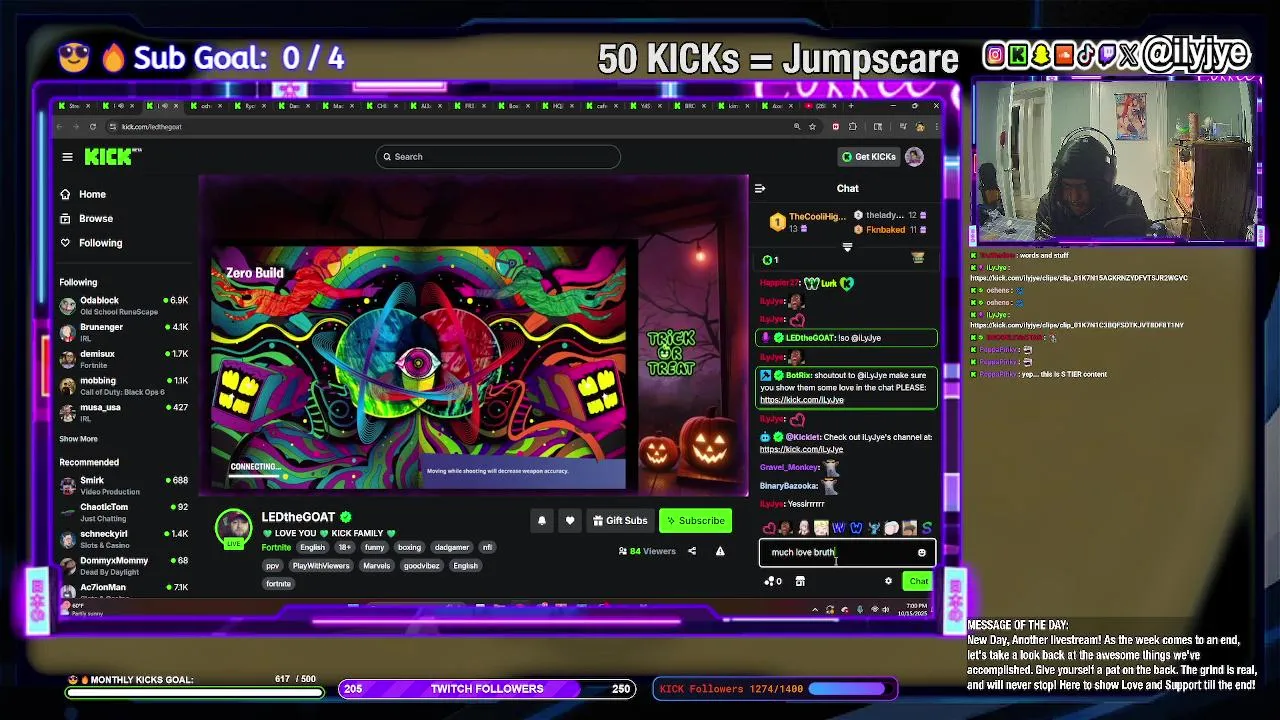Open musa_usa channel in Following list
This screenshot has width=1280, height=720.
pyautogui.click(x=123, y=412)
